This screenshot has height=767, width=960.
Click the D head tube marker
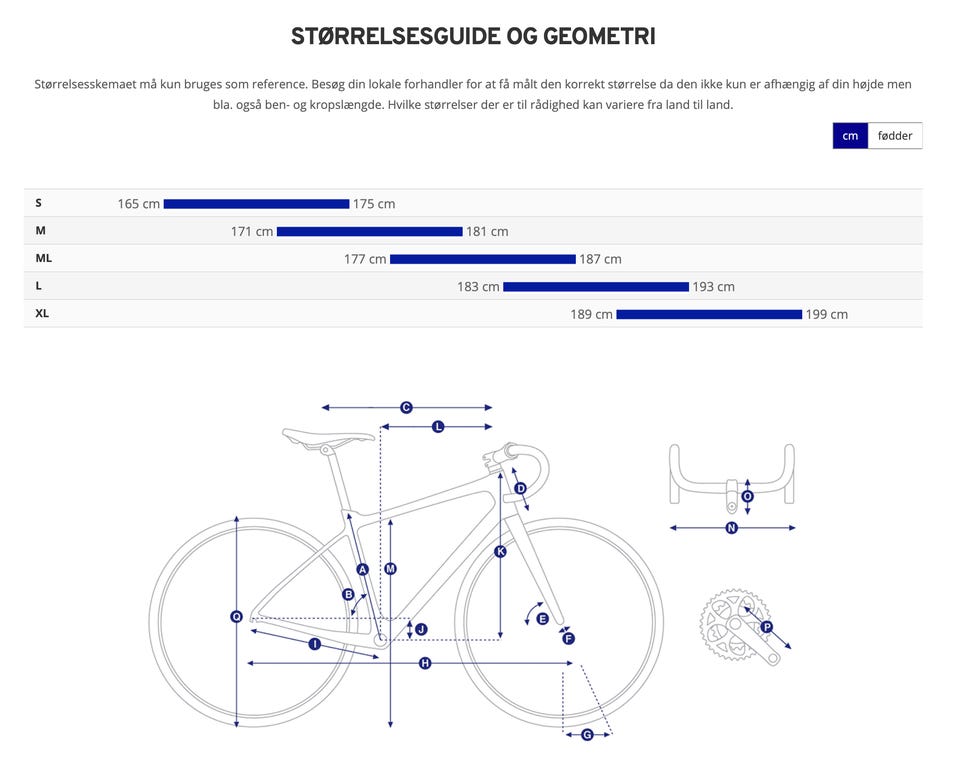tap(520, 488)
